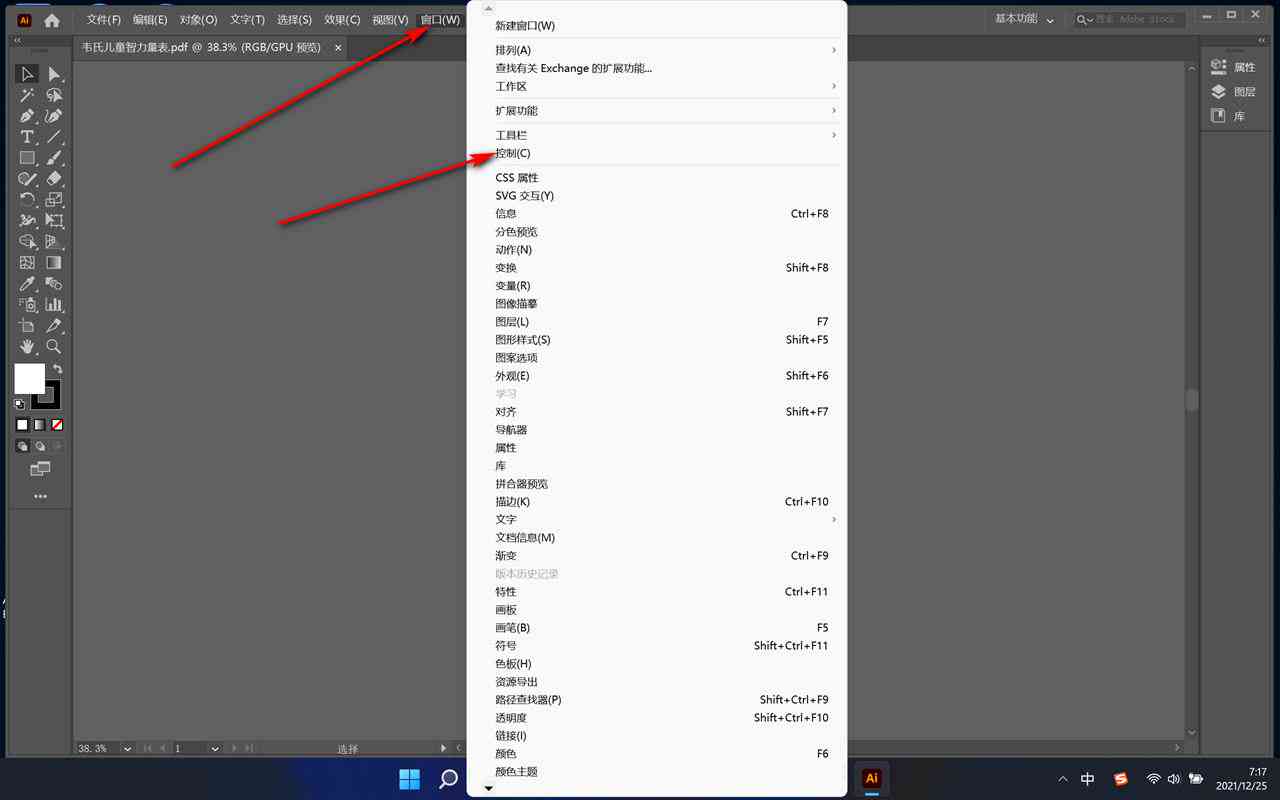The image size is (1280, 800).
Task: Select the Paintbrush tool
Action: tap(54, 158)
